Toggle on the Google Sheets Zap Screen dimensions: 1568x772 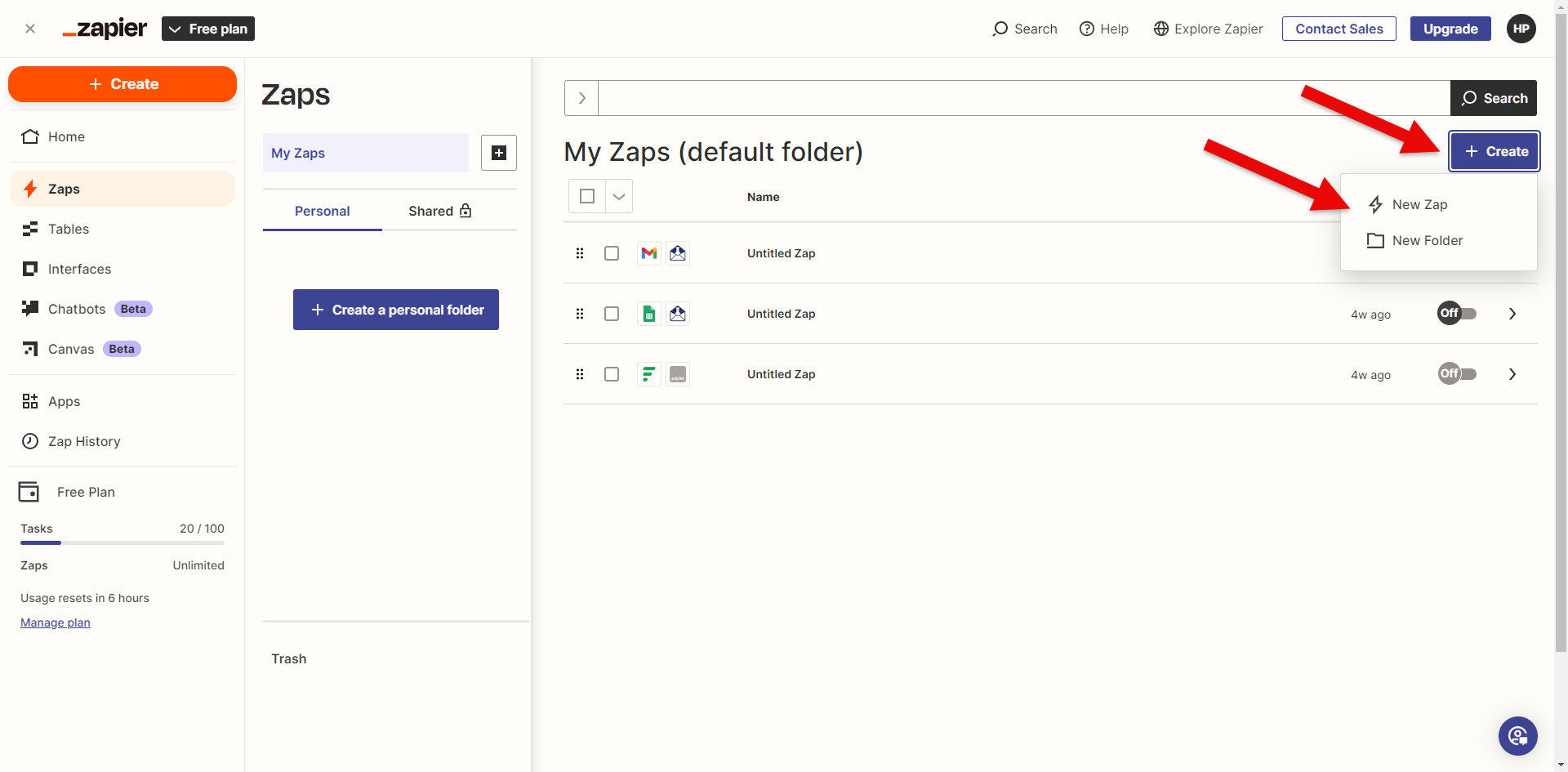point(1457,313)
